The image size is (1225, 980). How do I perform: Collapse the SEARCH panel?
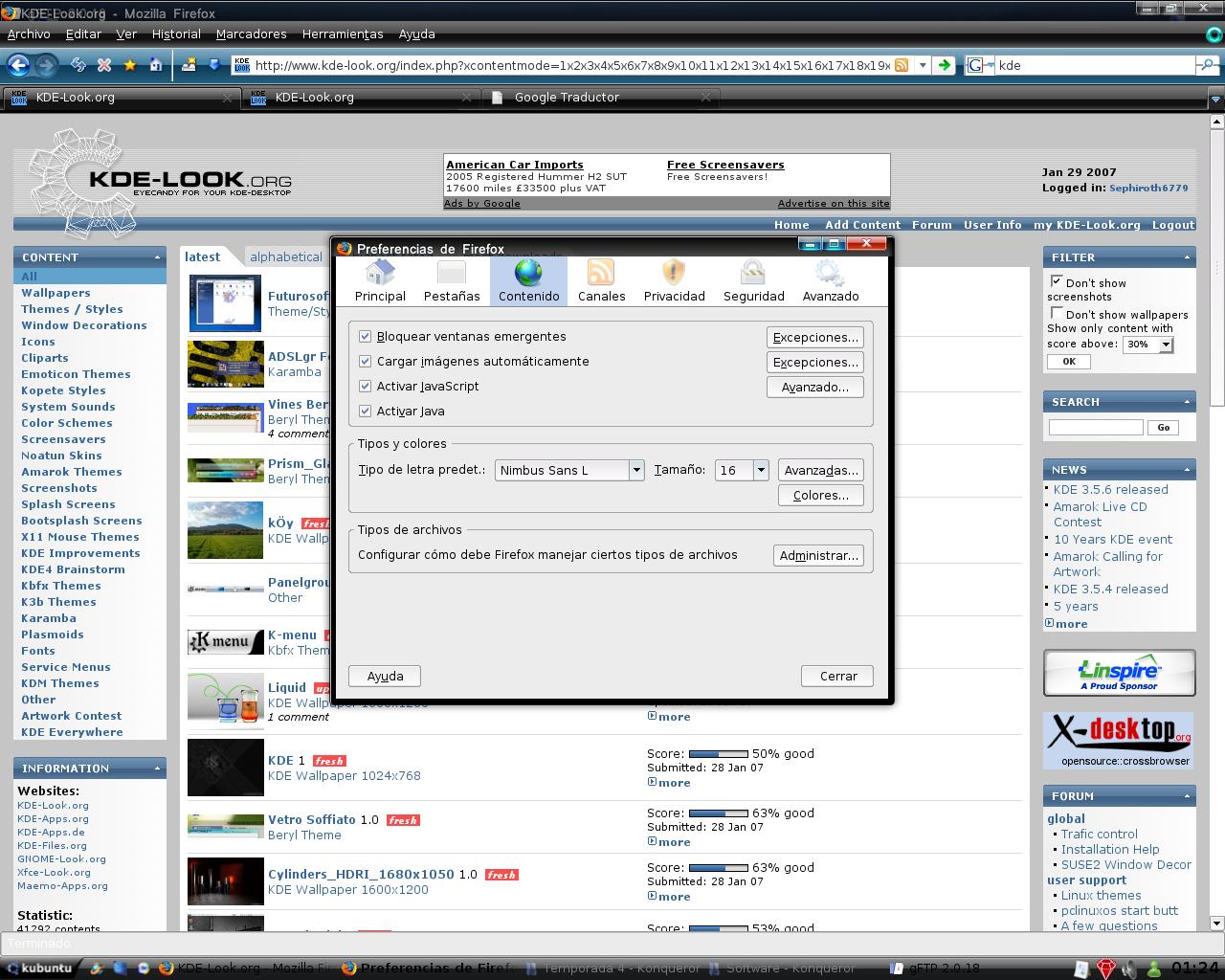pyautogui.click(x=1187, y=402)
